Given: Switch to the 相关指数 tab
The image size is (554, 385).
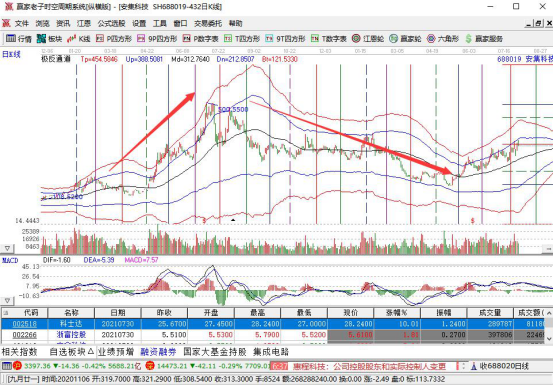Looking at the screenshot, I should [x=20, y=351].
